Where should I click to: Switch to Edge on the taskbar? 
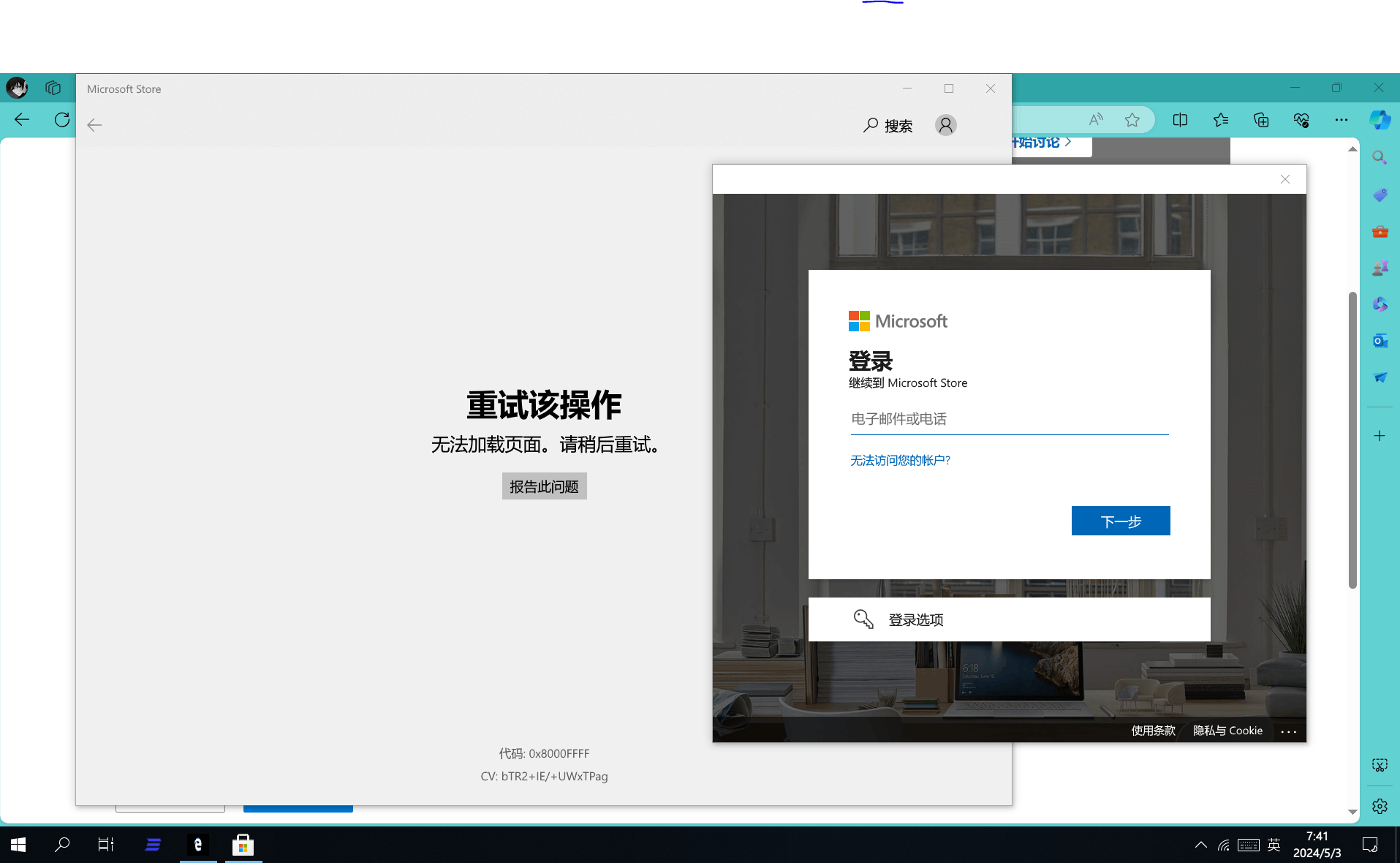(x=198, y=845)
